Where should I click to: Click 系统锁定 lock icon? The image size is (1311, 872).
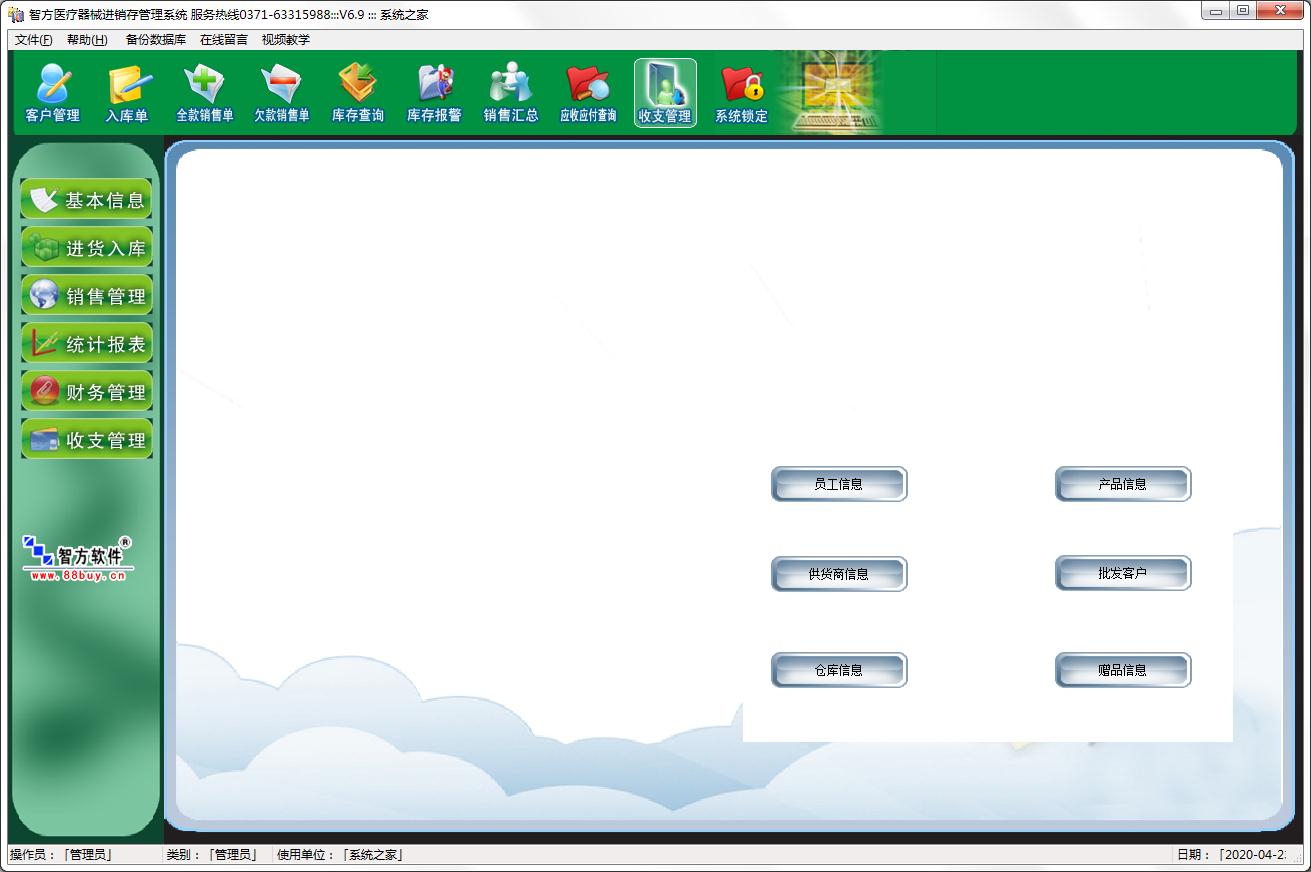pyautogui.click(x=741, y=93)
